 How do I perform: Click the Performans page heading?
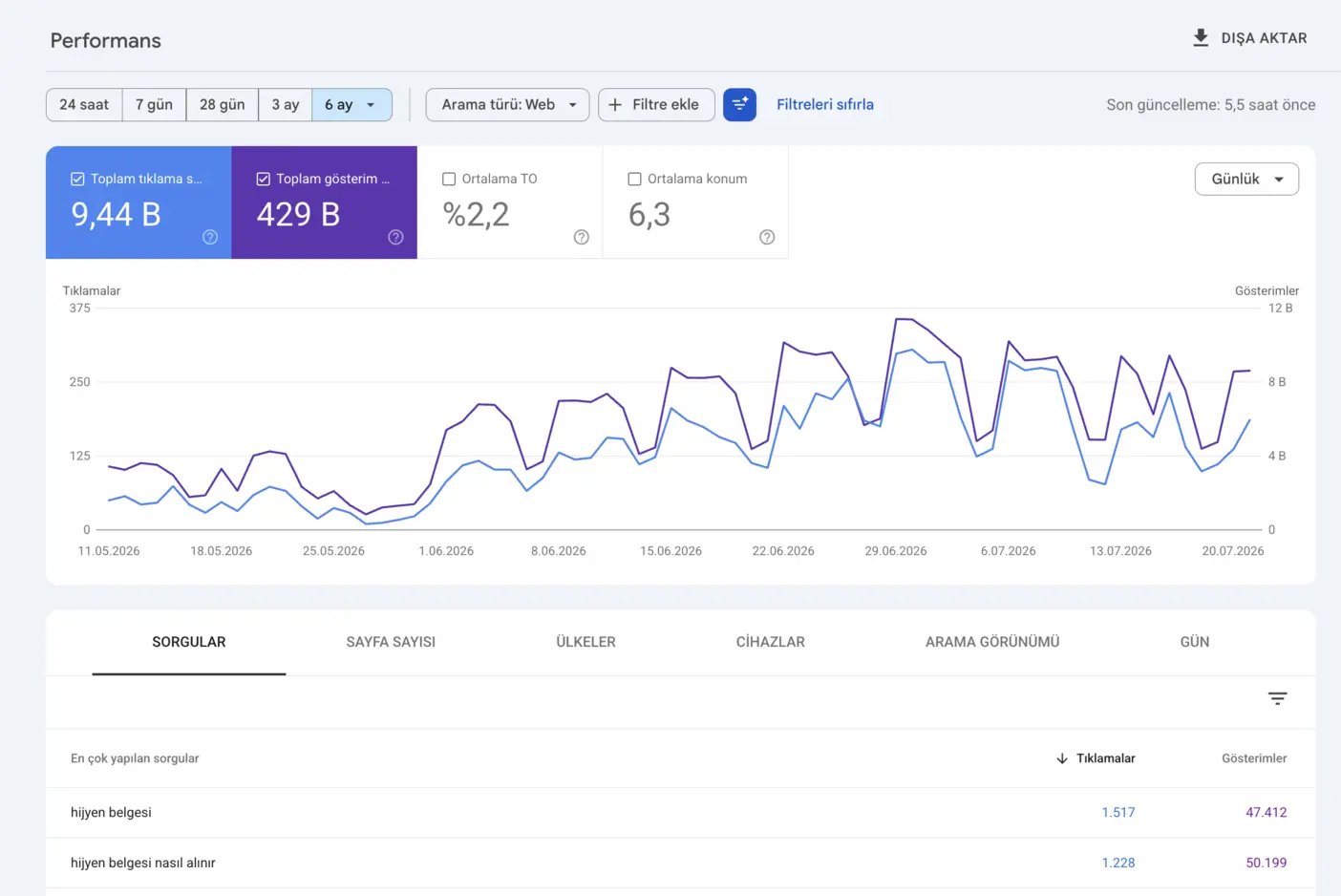click(106, 40)
